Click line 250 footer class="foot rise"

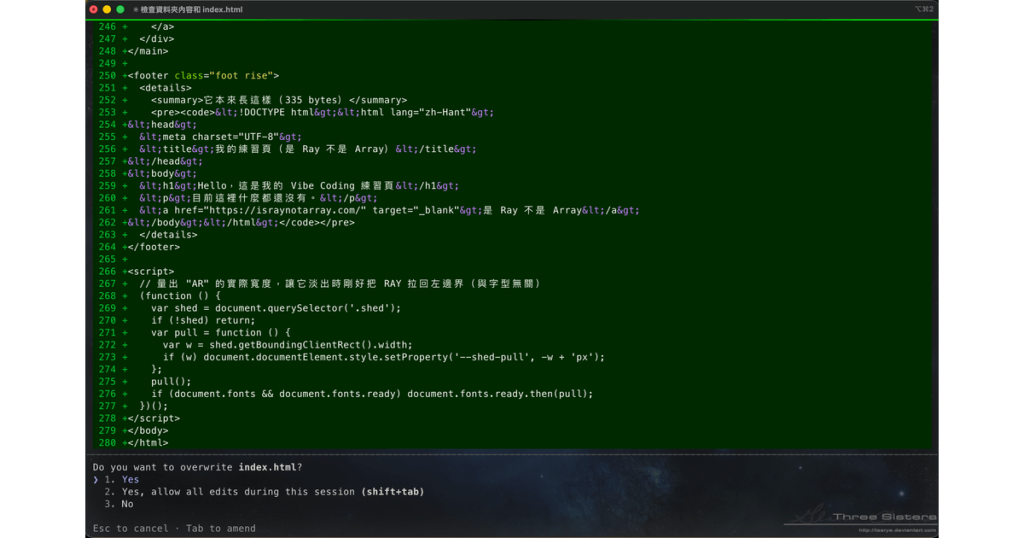[204, 76]
